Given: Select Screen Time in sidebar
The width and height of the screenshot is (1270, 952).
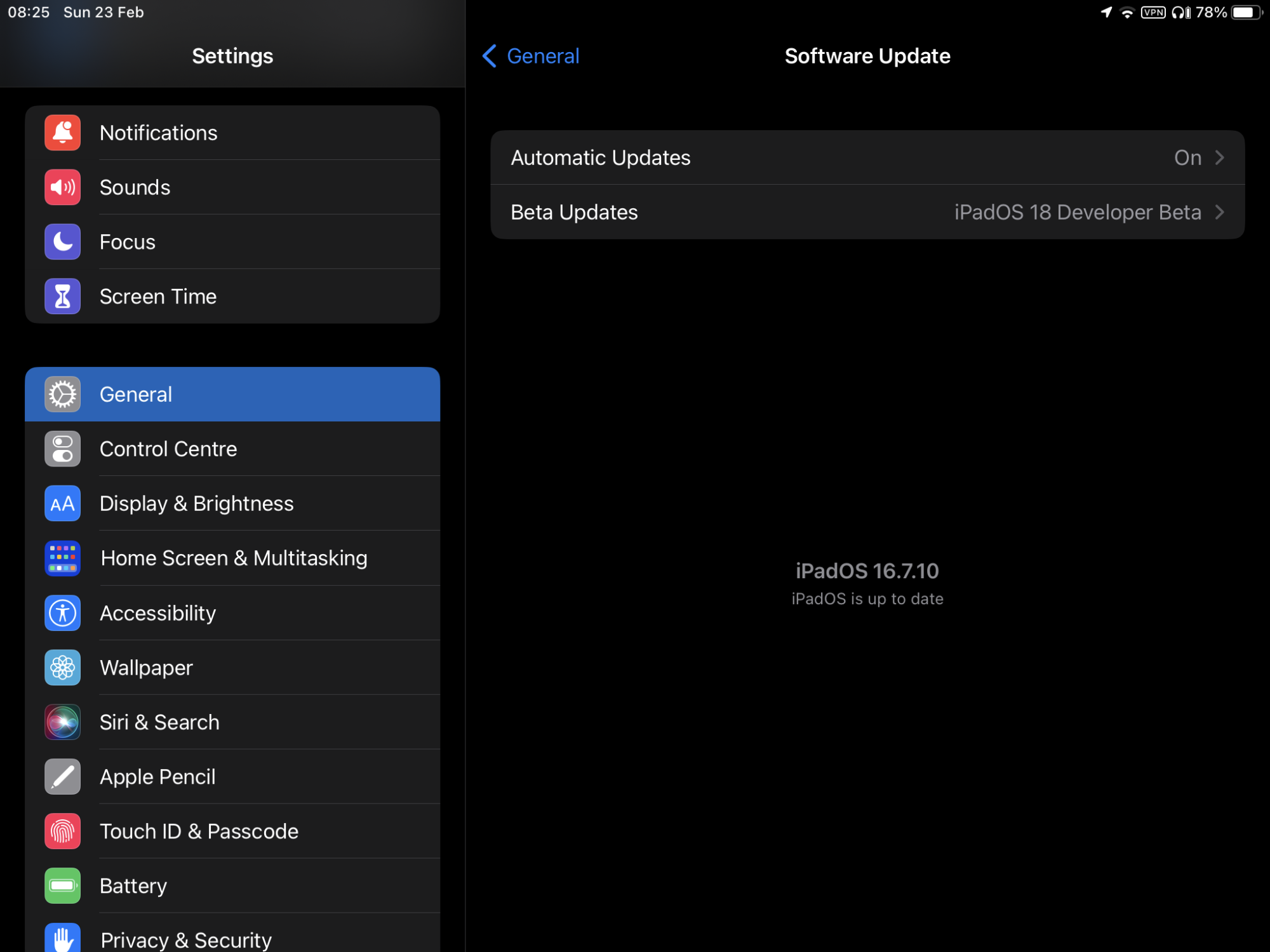Looking at the screenshot, I should tap(232, 296).
